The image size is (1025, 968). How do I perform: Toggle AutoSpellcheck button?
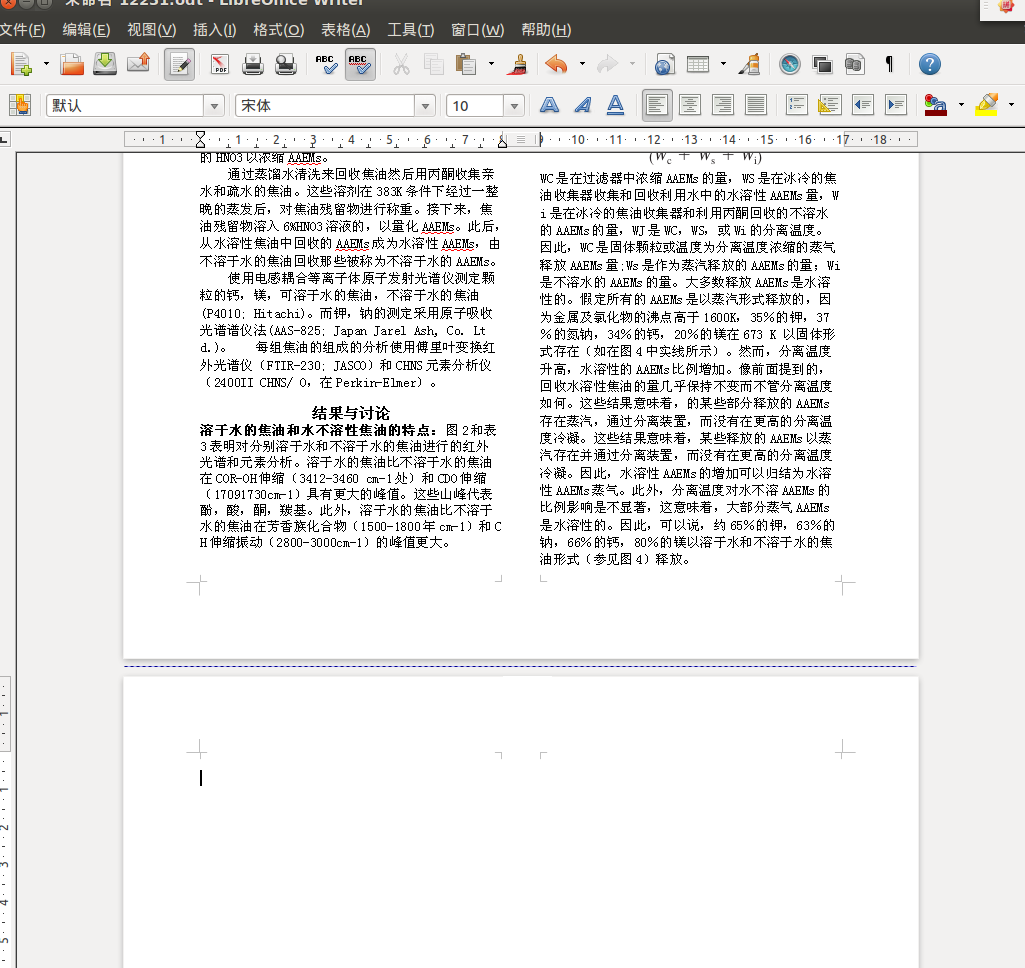click(x=360, y=64)
